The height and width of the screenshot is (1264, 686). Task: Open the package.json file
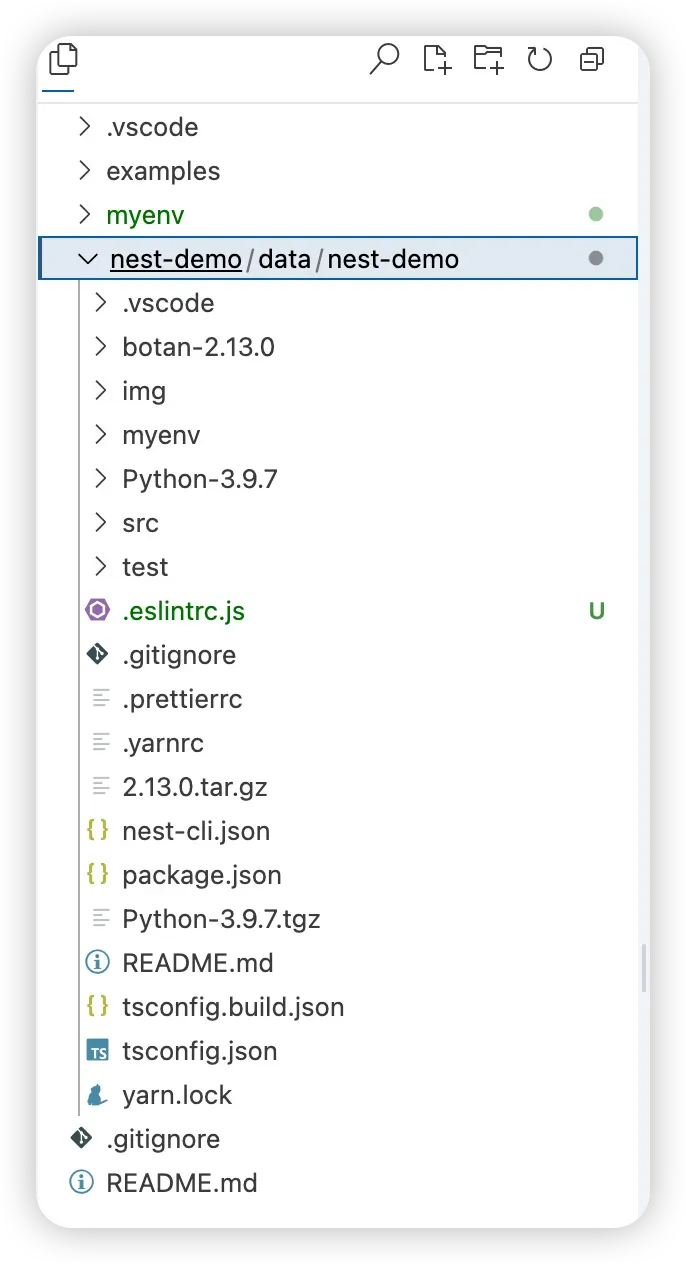click(x=201, y=875)
